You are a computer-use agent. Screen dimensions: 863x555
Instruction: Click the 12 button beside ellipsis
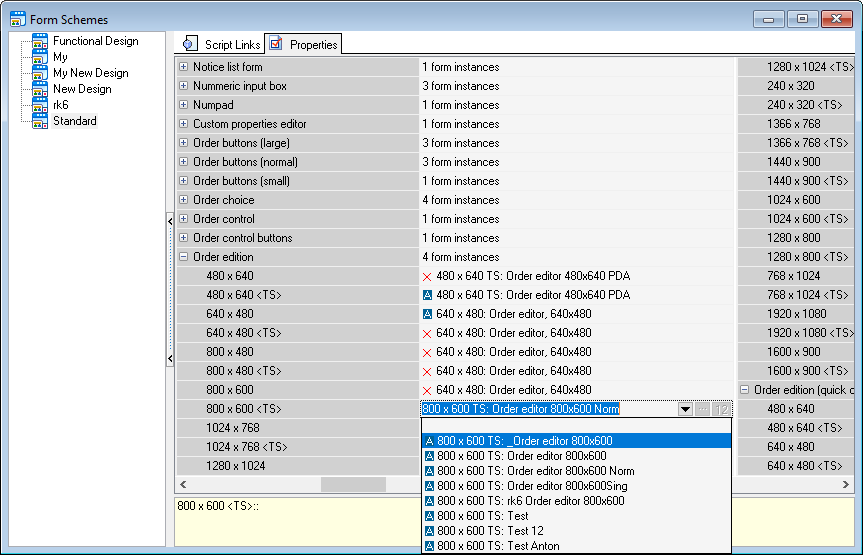coord(721,409)
